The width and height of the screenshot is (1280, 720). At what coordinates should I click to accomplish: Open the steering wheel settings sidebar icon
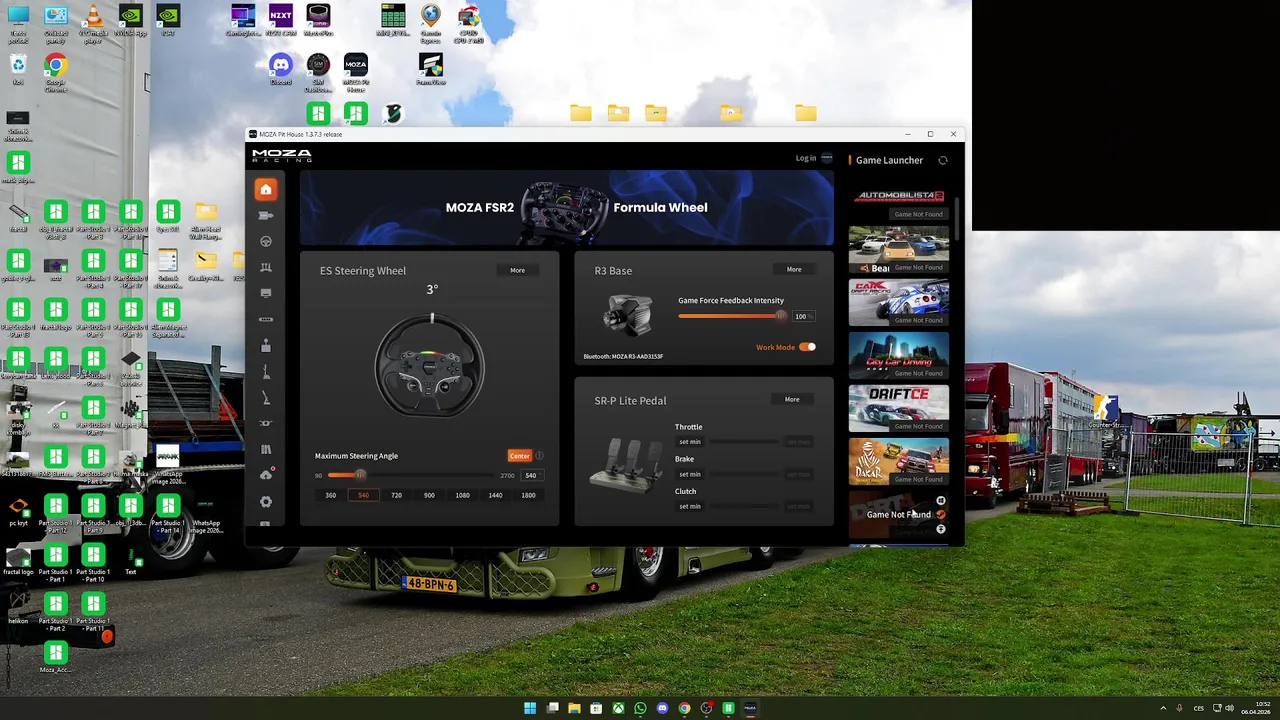pos(265,241)
